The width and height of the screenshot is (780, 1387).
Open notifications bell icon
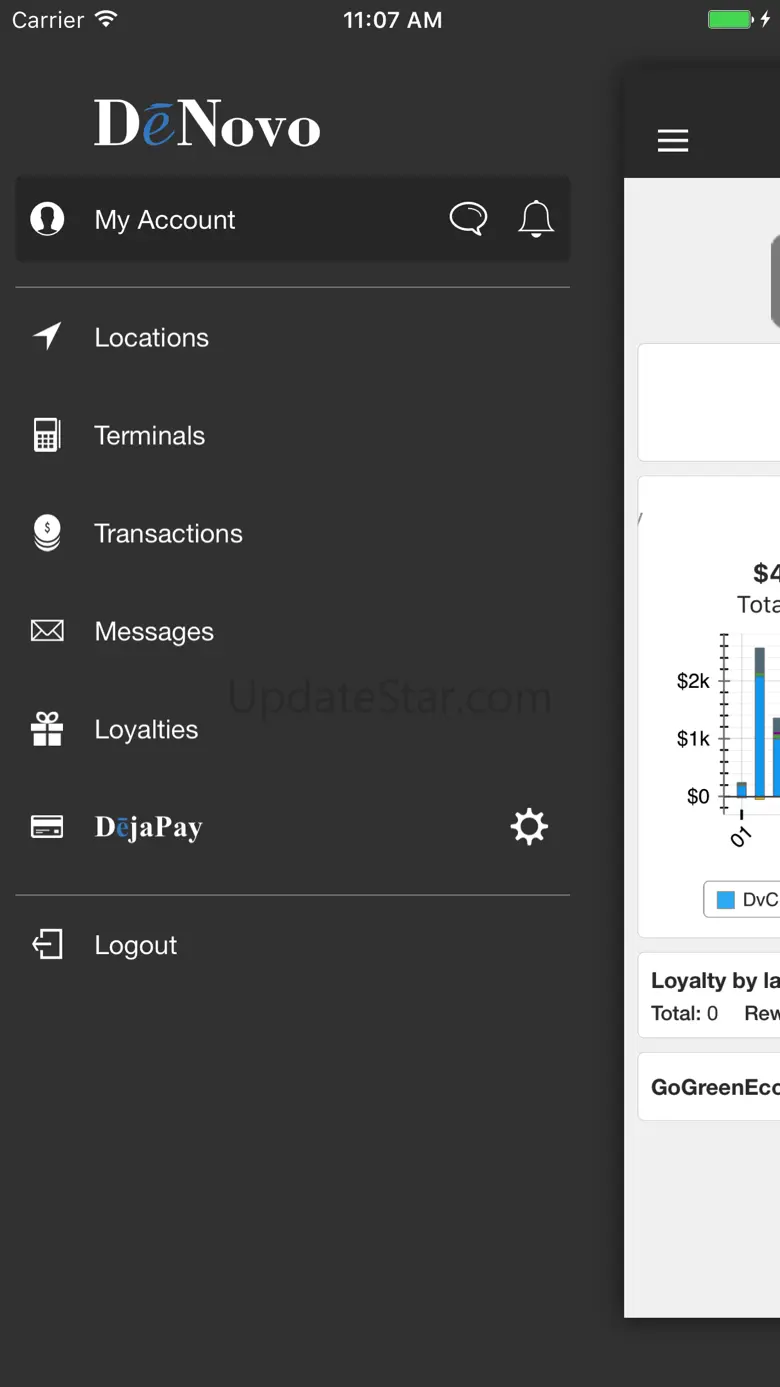pos(536,218)
